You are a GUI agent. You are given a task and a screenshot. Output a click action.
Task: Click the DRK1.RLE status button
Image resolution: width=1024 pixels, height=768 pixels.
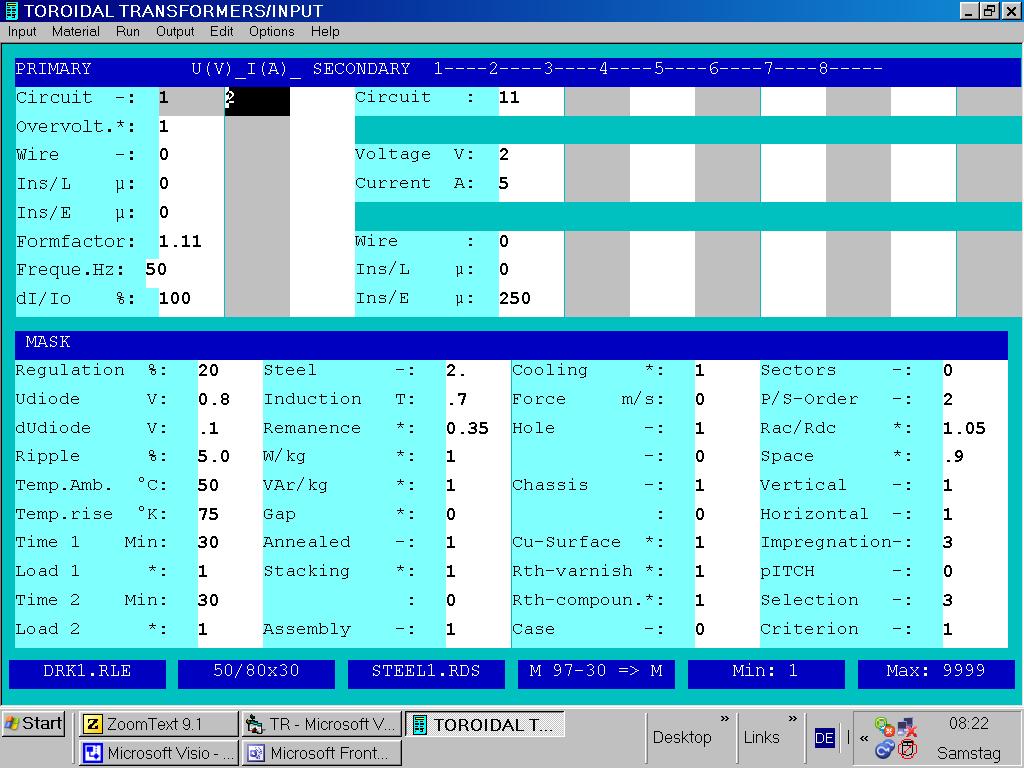pos(87,673)
